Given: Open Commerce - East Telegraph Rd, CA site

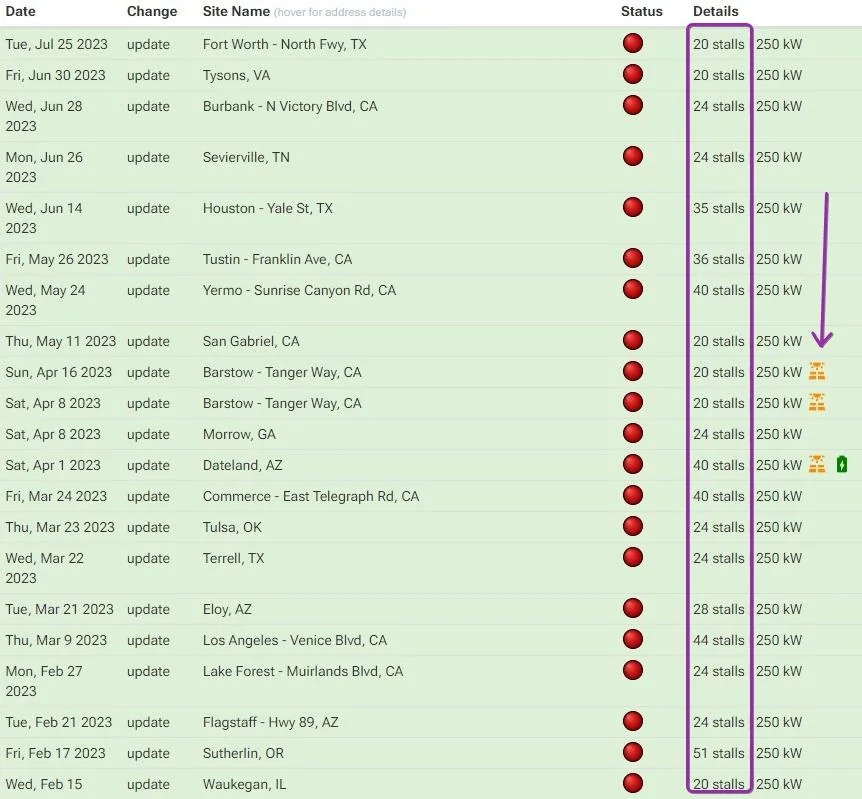Looking at the screenshot, I should pyautogui.click(x=311, y=496).
